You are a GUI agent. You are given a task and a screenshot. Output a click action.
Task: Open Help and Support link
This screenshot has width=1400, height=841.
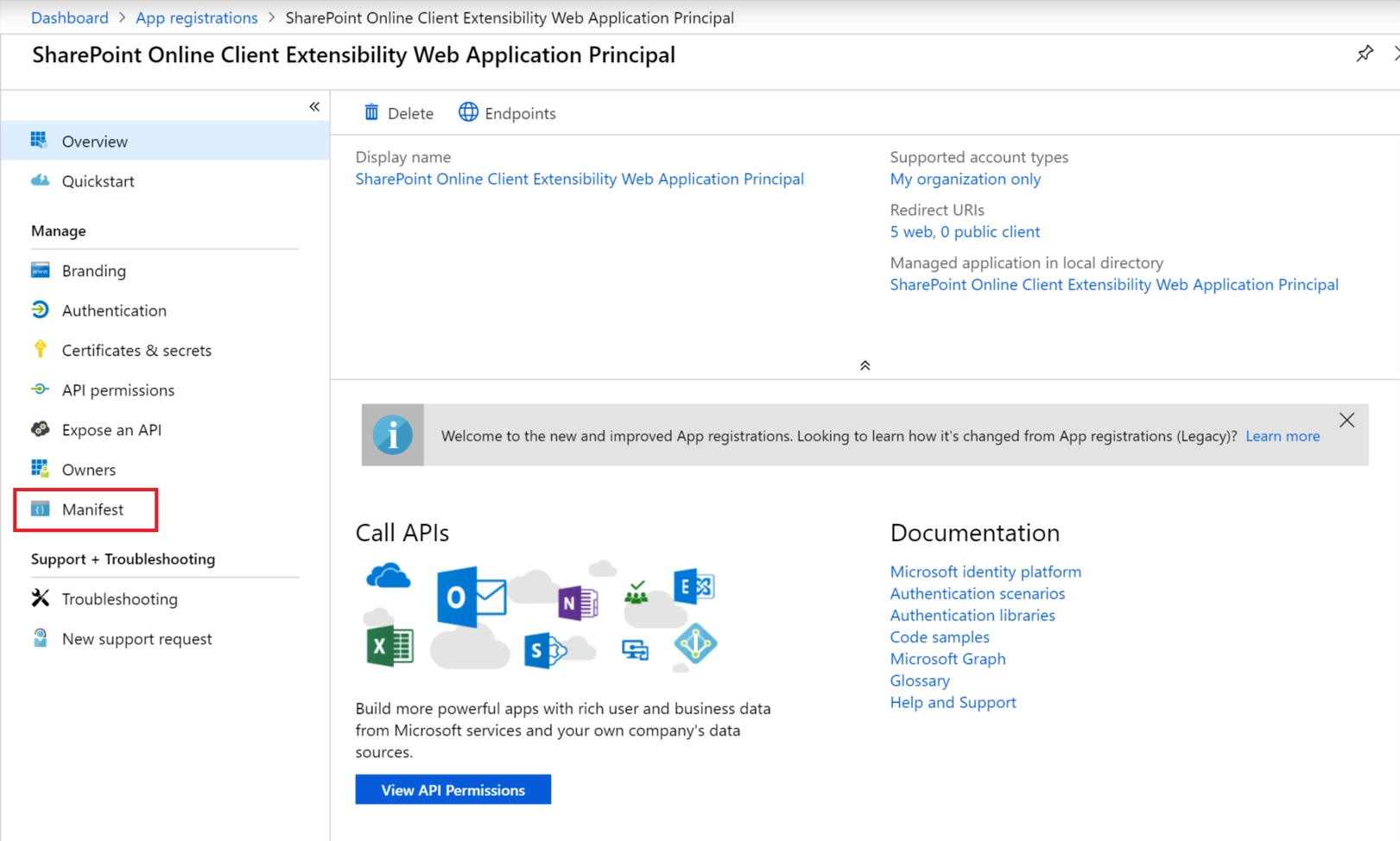[953, 702]
